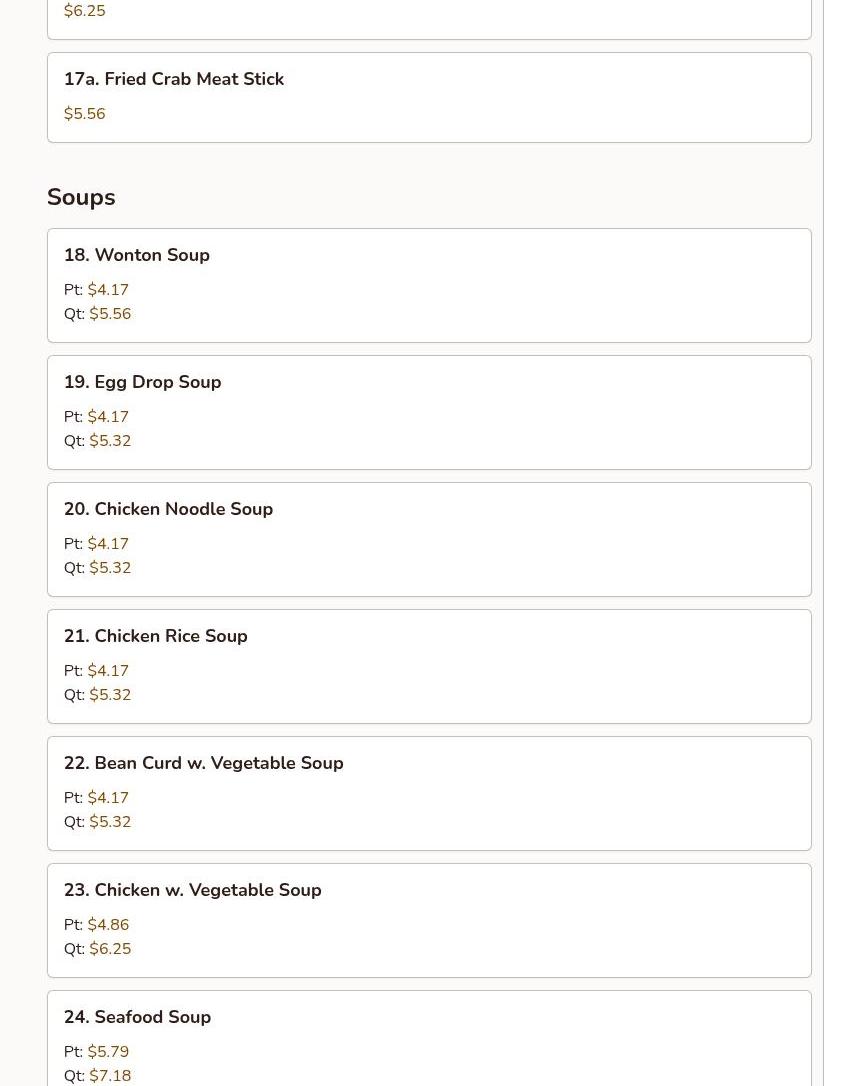844x1086 pixels.
Task: Select Wonton Soup quart price $5.56
Action: (110, 314)
